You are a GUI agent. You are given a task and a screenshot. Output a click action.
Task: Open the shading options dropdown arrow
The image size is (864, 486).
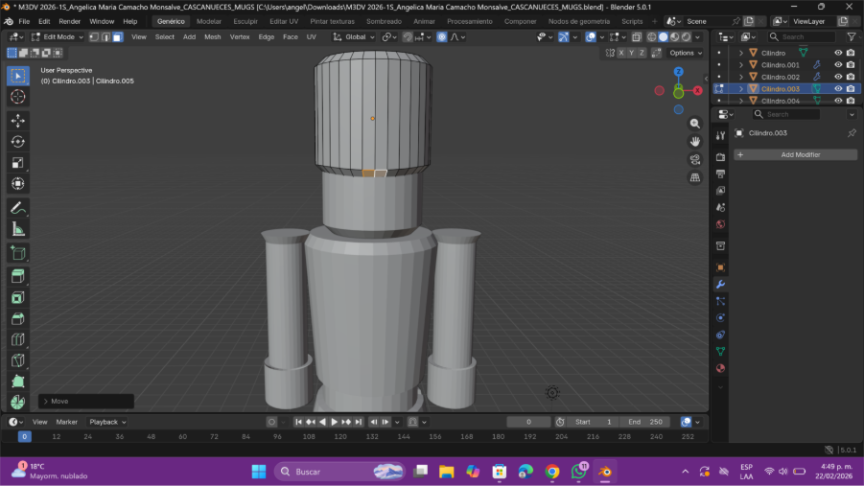click(x=698, y=37)
